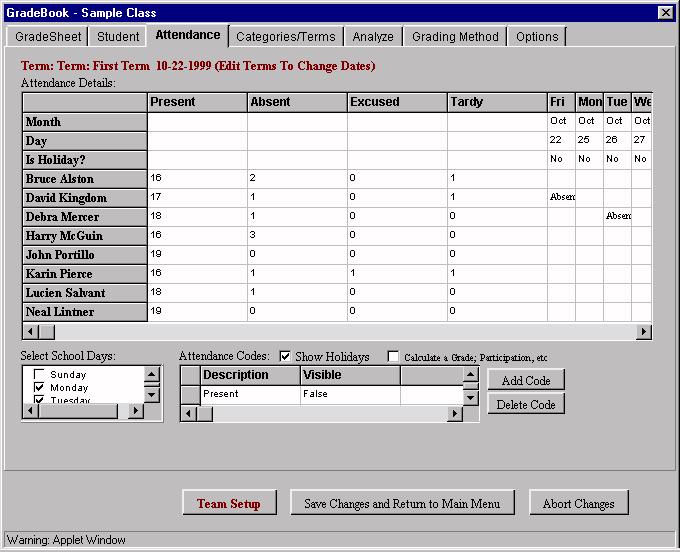
Task: Click Harry McGuin's Absent count 3
Action: pyautogui.click(x=297, y=235)
